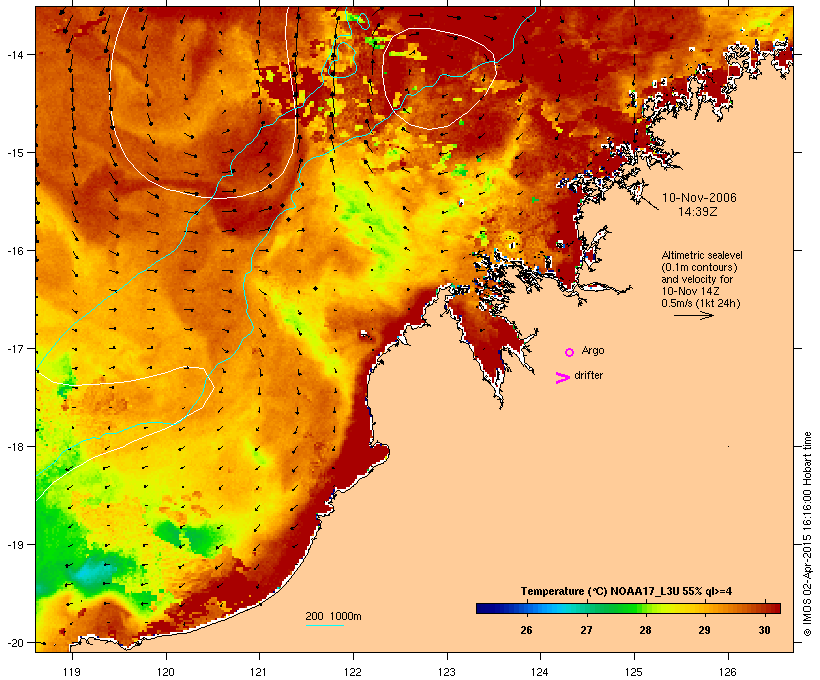The image size is (820, 680).
Task: Click the 125 longitude axis label
Action: (x=634, y=672)
